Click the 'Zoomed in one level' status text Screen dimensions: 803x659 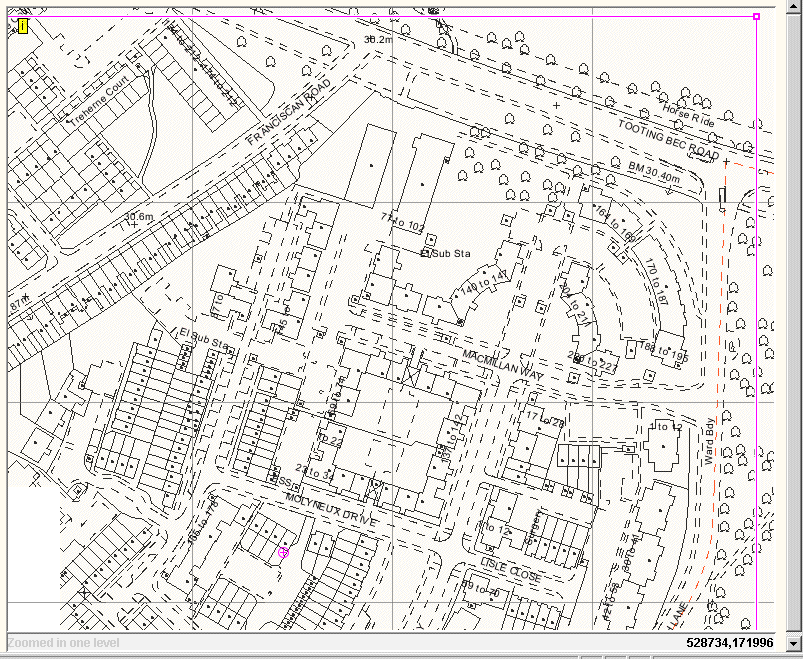[64, 643]
